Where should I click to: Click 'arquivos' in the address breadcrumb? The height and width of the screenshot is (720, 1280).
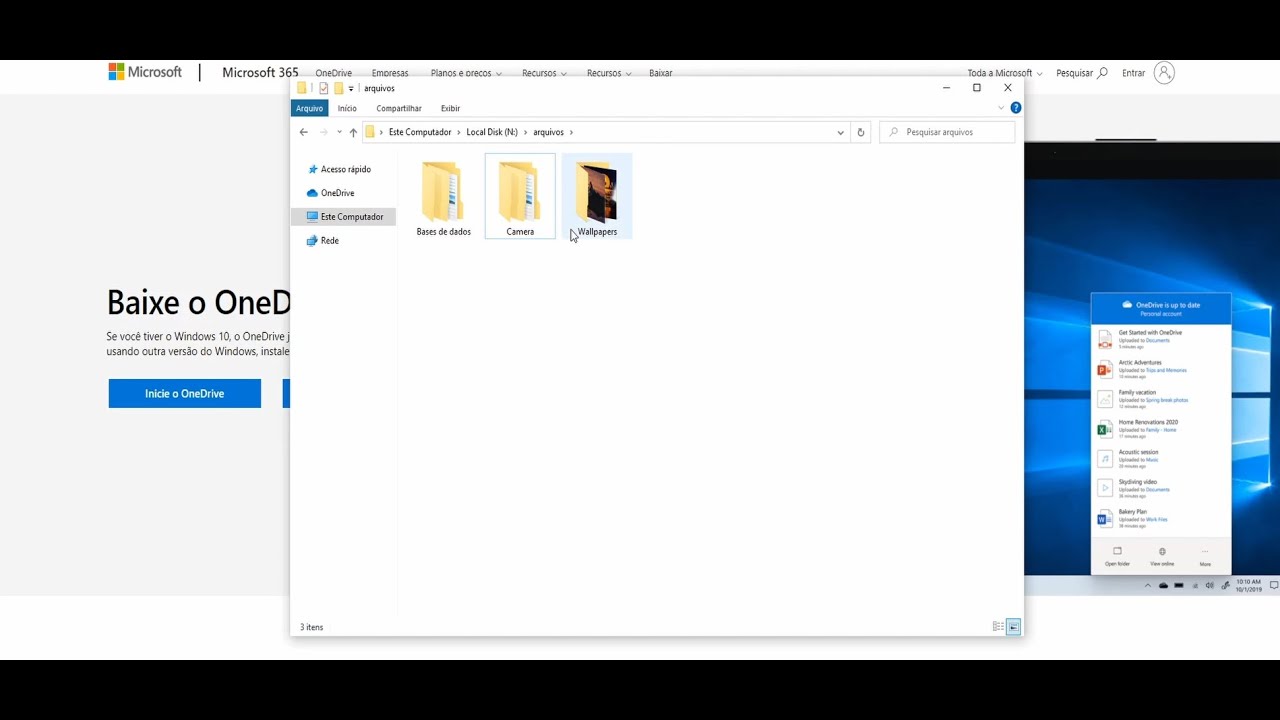tap(548, 132)
